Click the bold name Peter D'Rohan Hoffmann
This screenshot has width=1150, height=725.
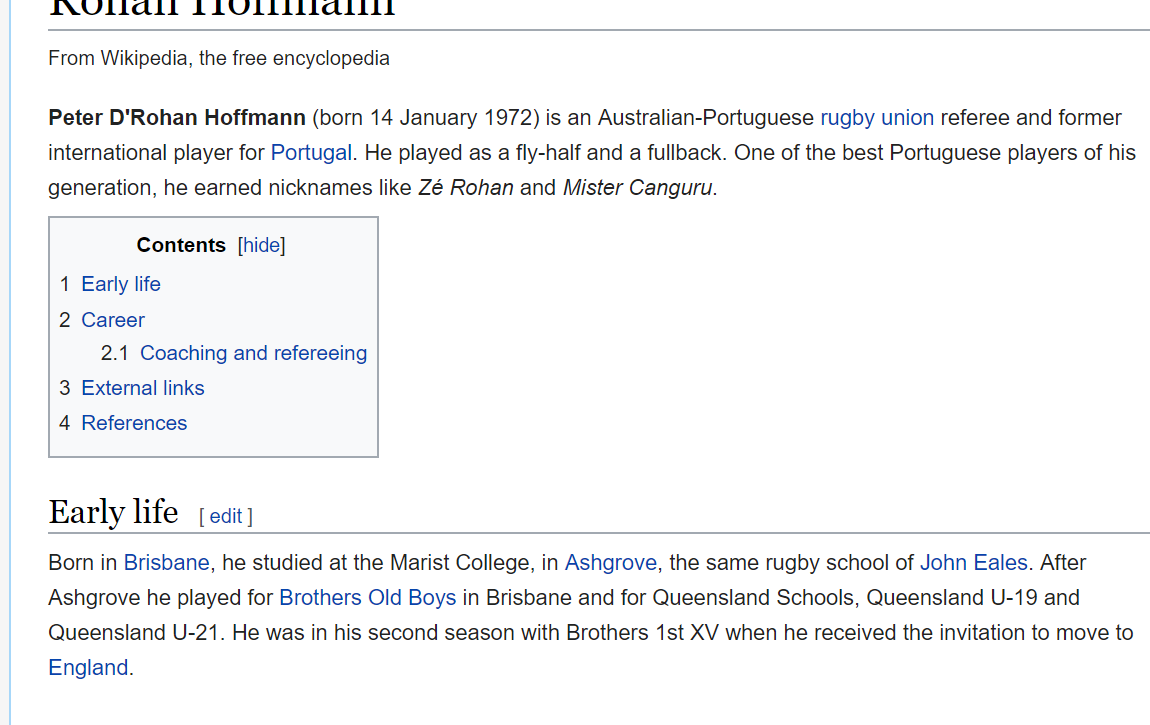pyautogui.click(x=177, y=118)
